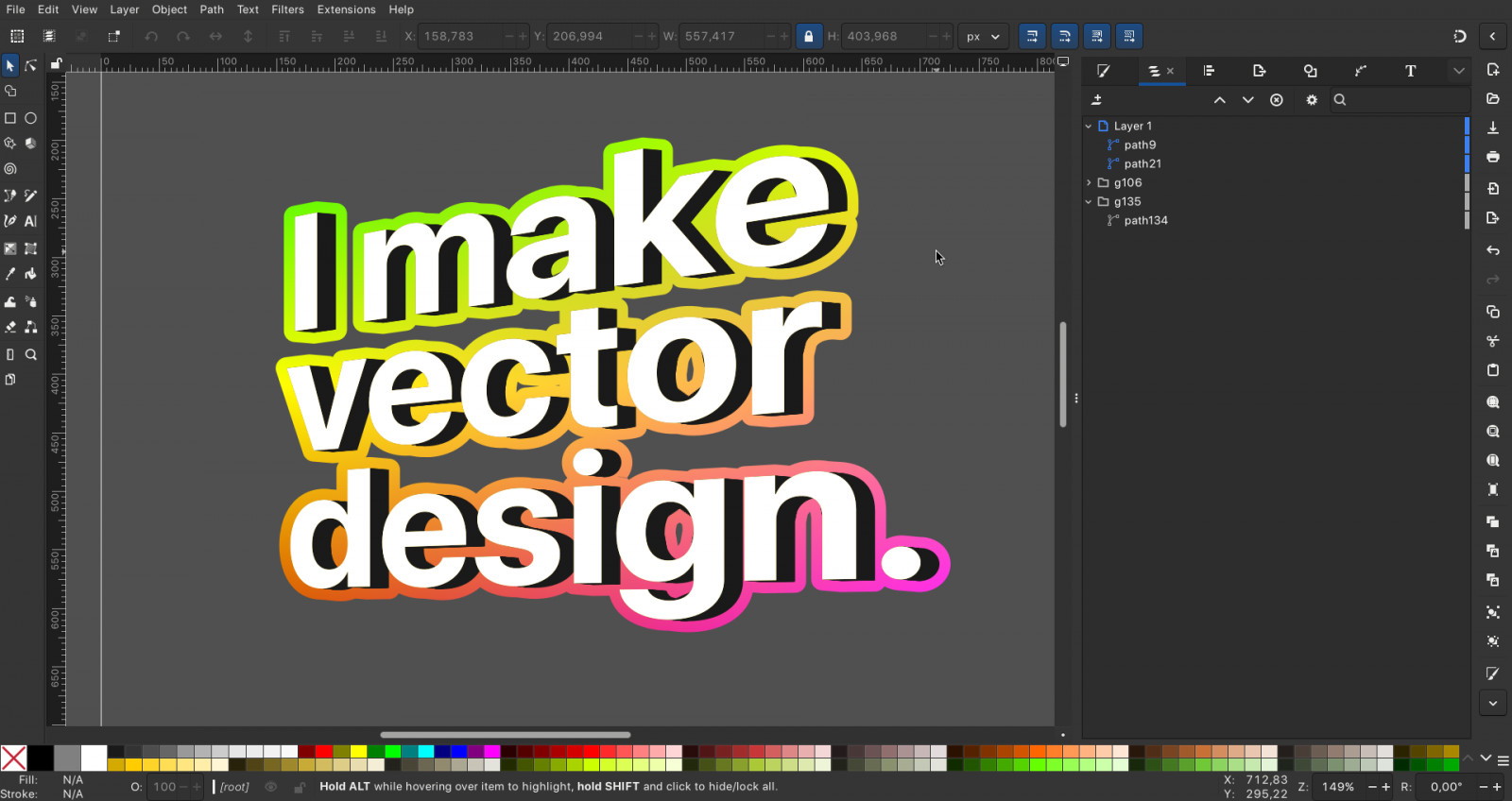Viewport: 1512px width, 801px height.
Task: Select the Zoom tool magnifier
Action: [30, 355]
